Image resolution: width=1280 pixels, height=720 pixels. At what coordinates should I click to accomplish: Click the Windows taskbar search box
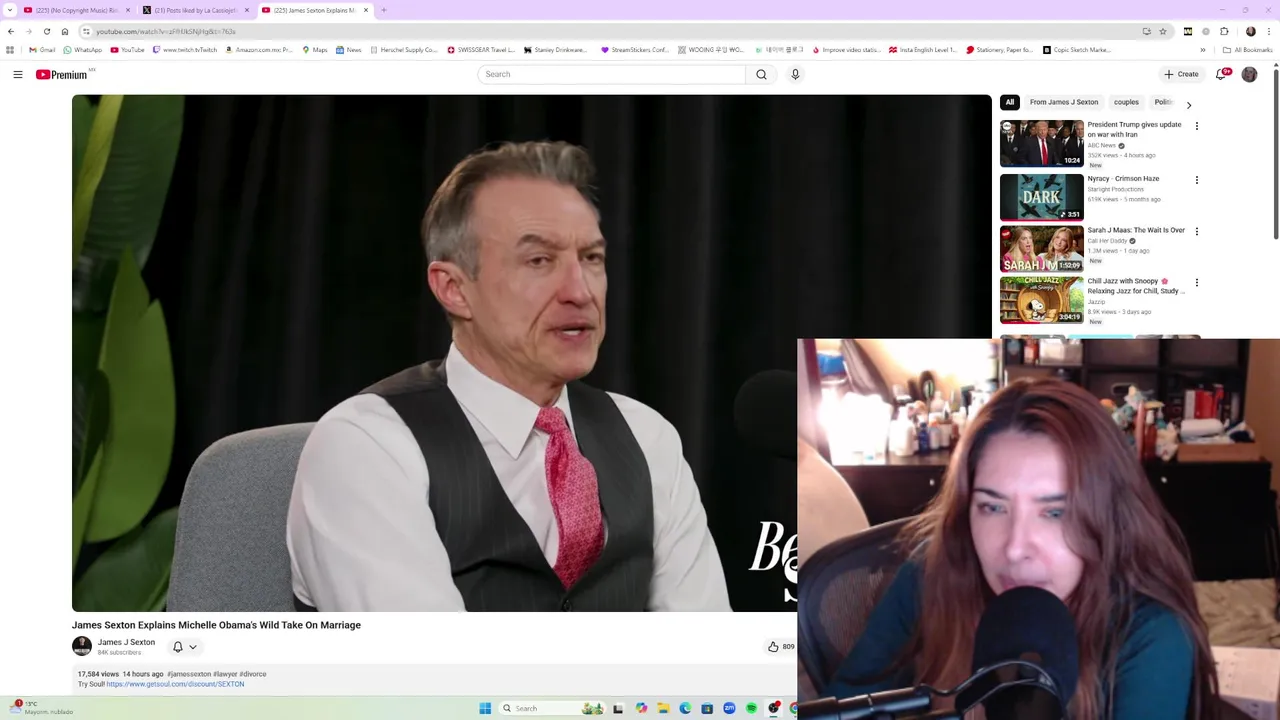(x=553, y=708)
